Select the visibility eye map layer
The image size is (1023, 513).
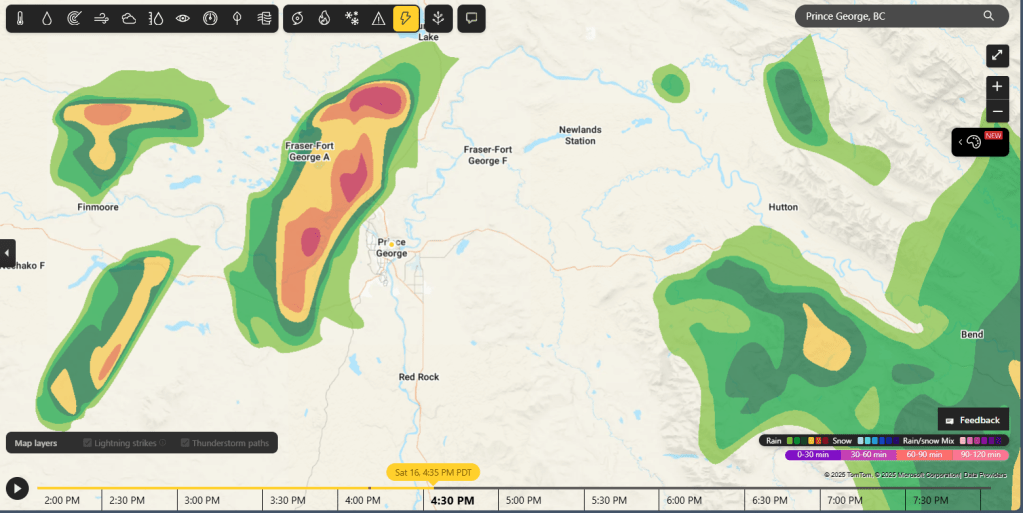182,18
